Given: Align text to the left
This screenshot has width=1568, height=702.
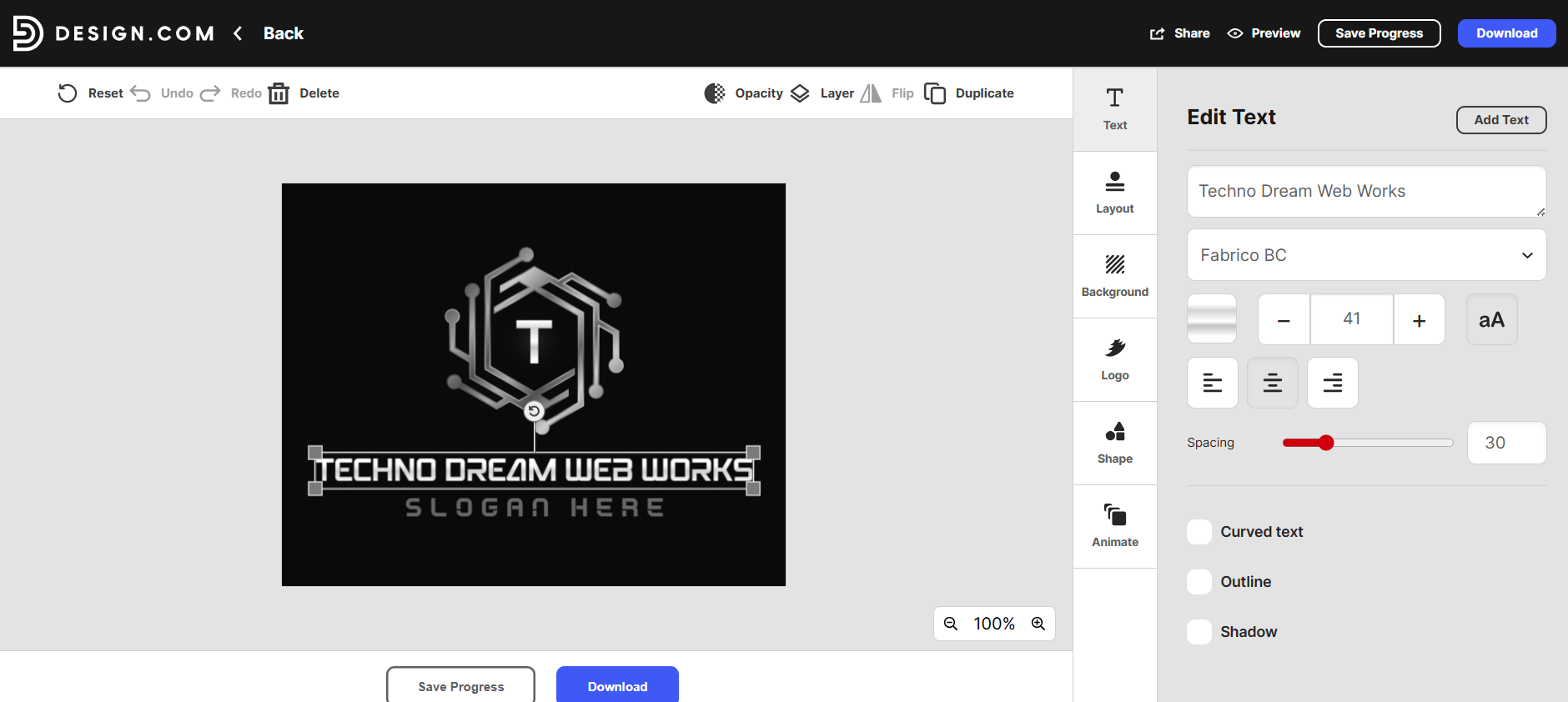Looking at the screenshot, I should point(1213,383).
